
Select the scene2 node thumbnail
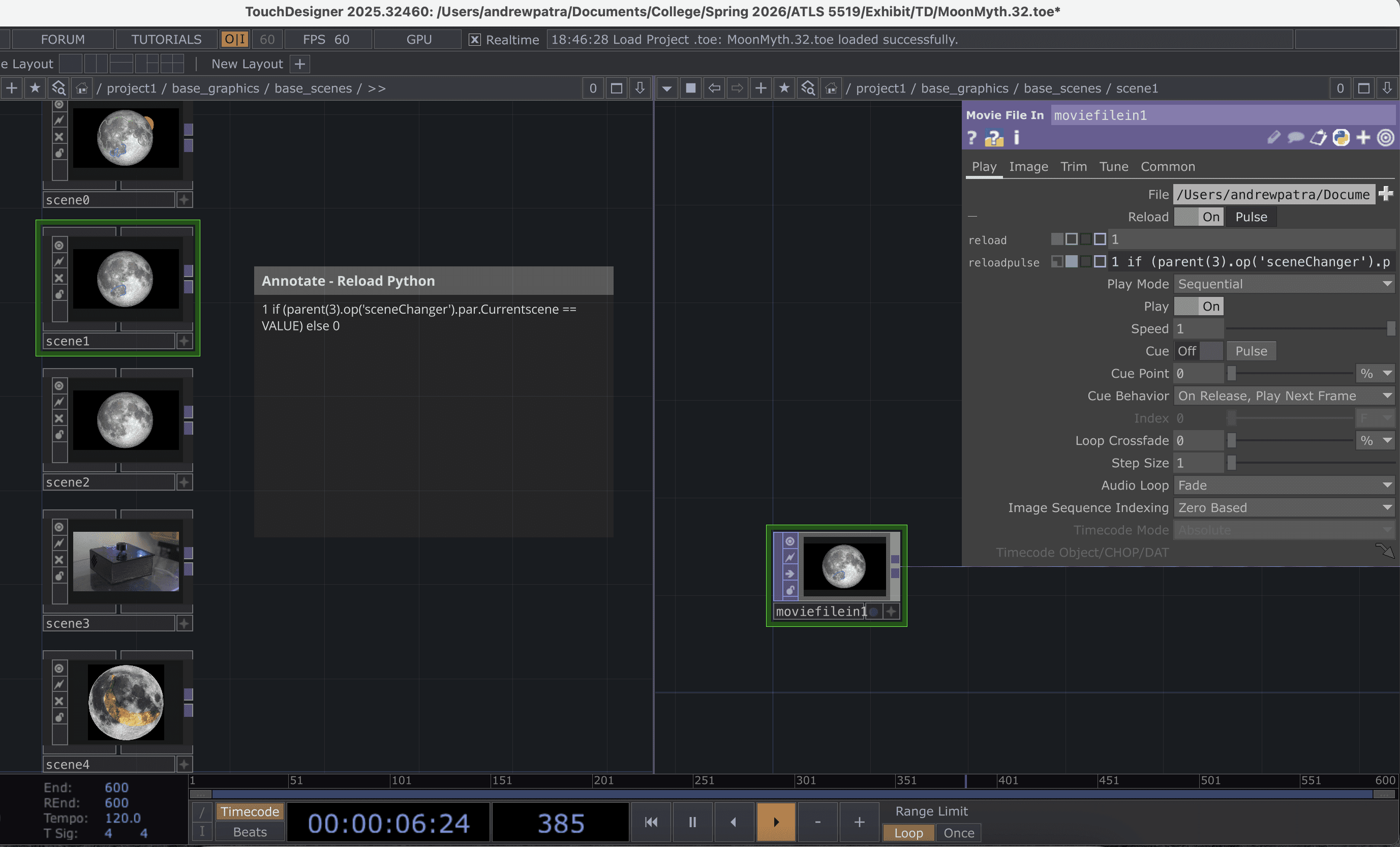pyautogui.click(x=126, y=420)
